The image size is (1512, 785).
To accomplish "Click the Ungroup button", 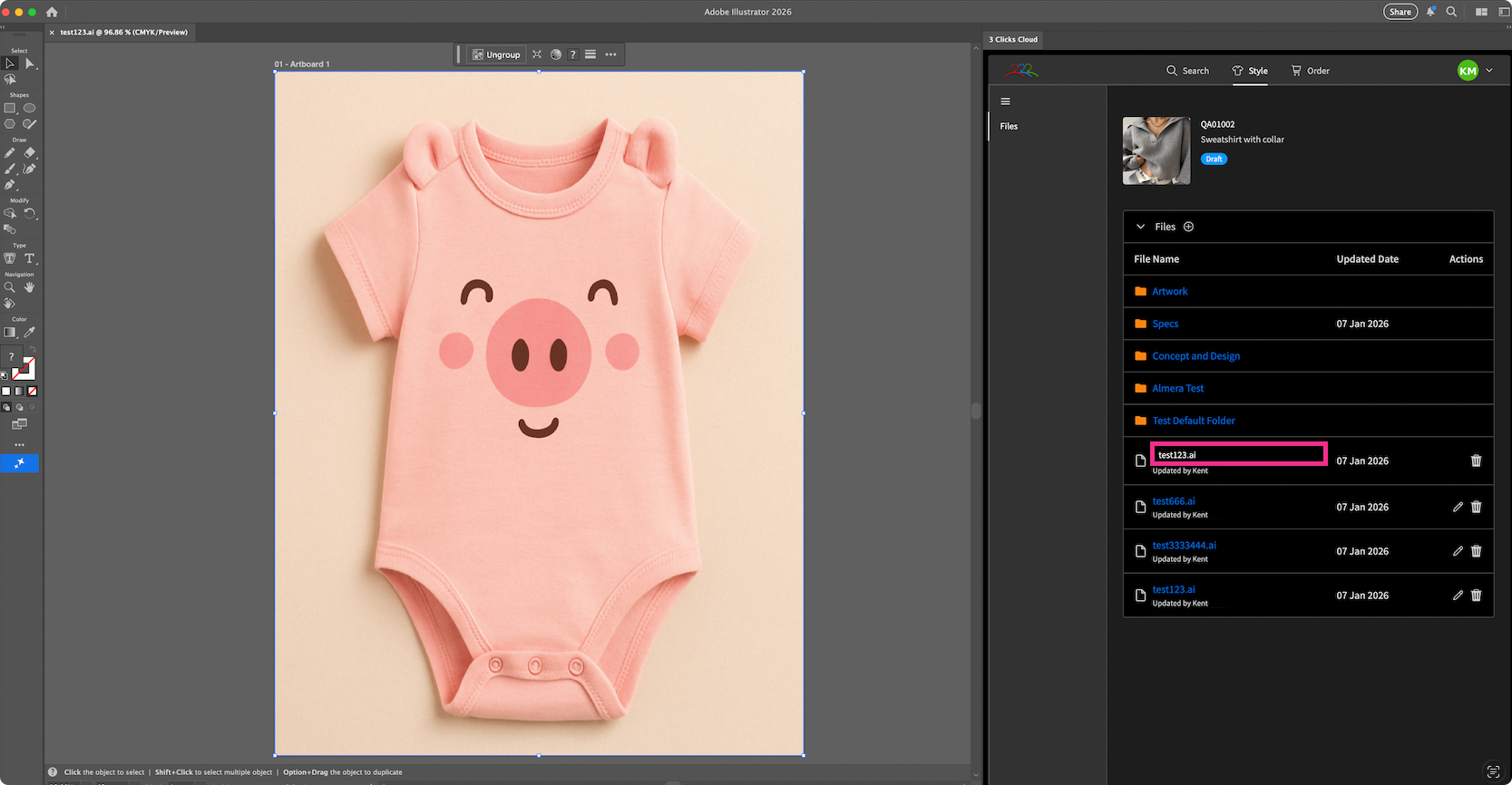I will click(496, 54).
